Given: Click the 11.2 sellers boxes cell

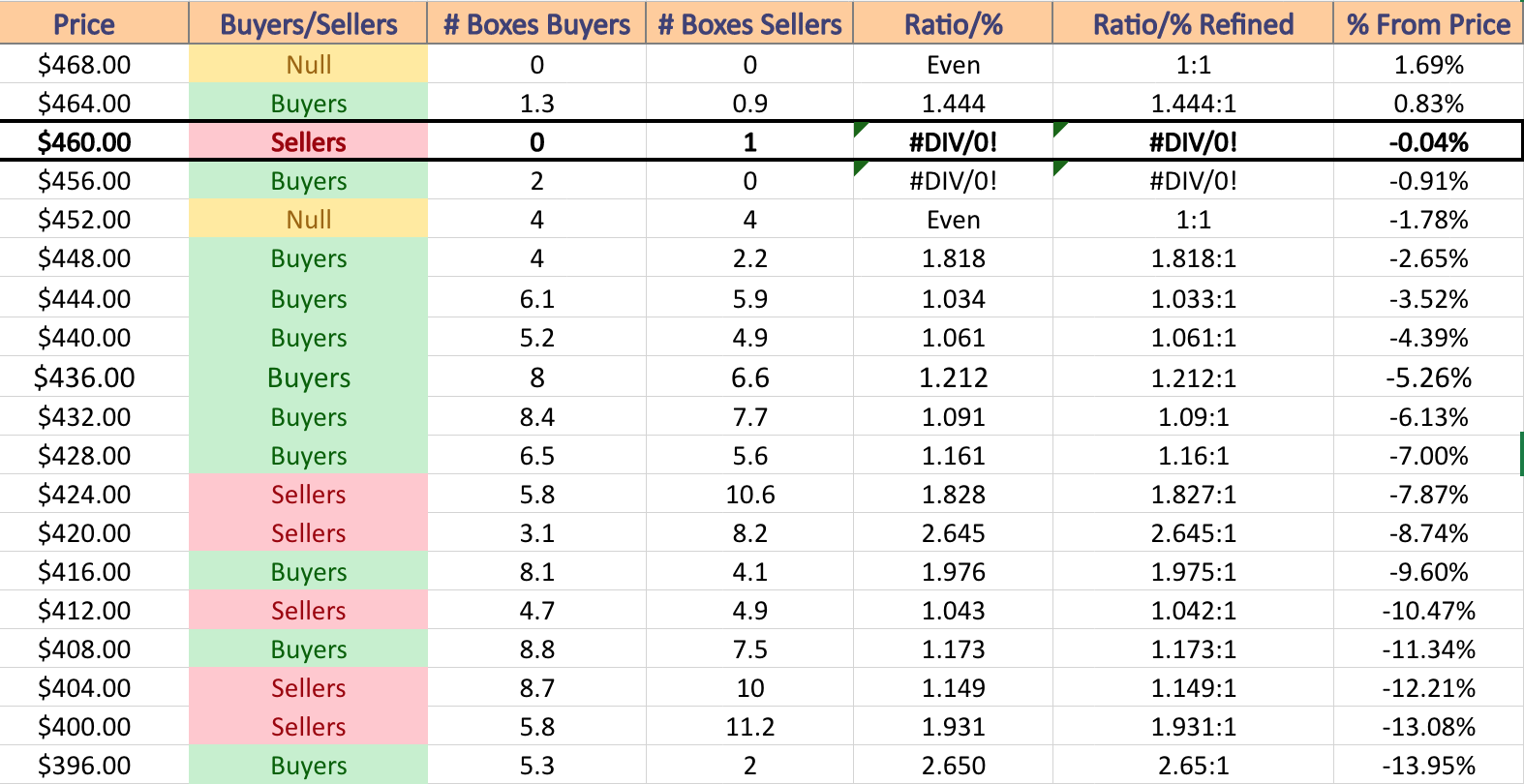Looking at the screenshot, I should tap(749, 726).
